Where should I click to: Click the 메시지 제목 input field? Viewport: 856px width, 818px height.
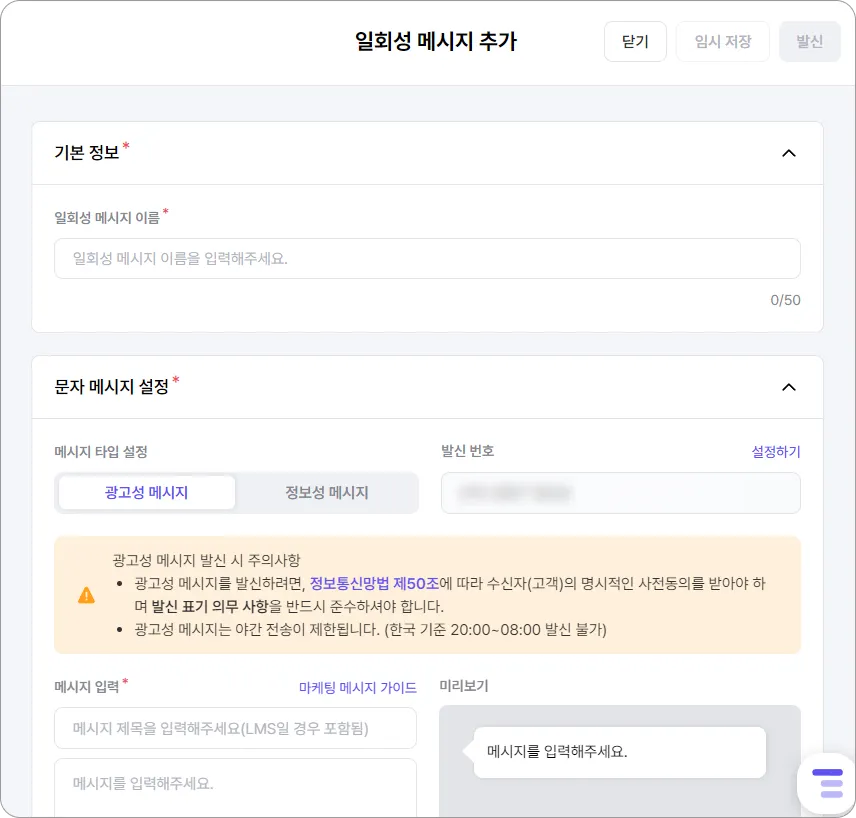235,728
